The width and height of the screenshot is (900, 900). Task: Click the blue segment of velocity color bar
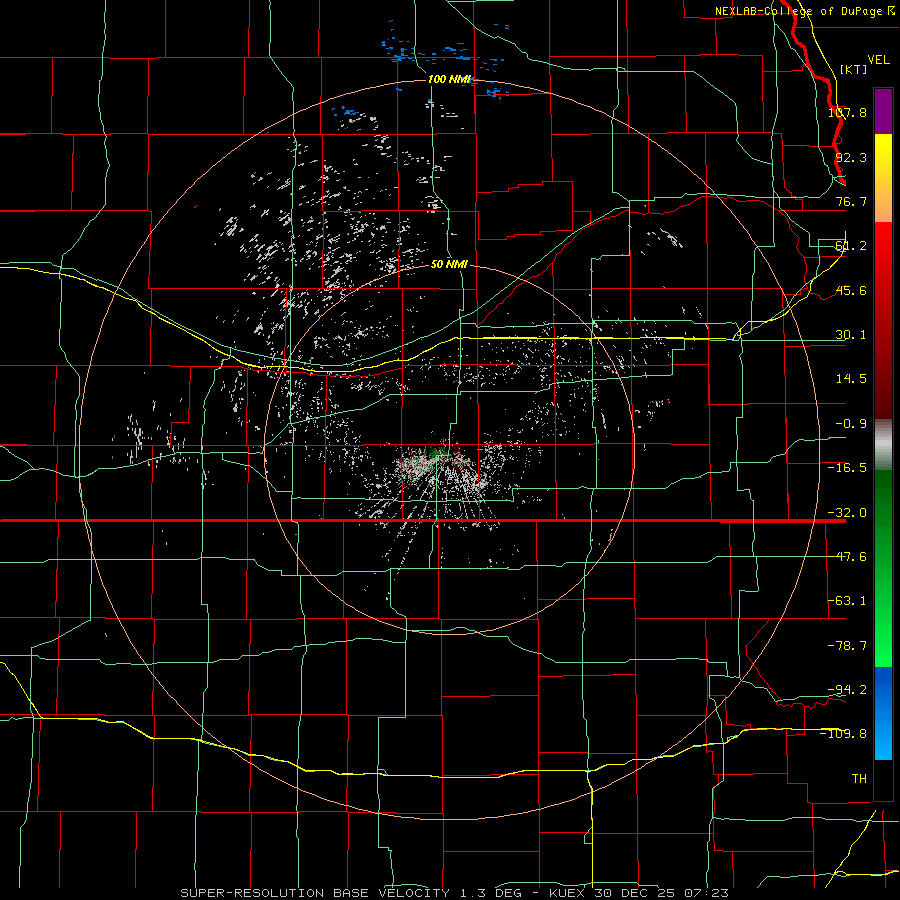(x=883, y=713)
